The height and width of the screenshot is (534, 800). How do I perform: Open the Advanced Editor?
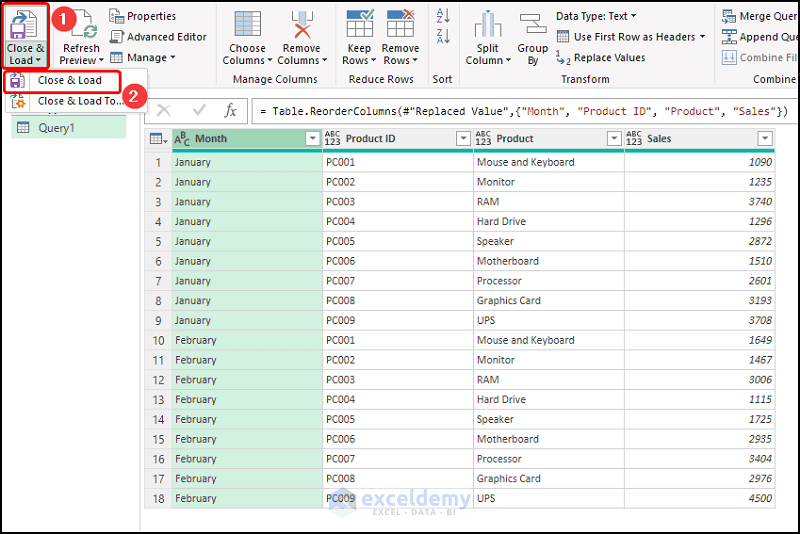158,37
